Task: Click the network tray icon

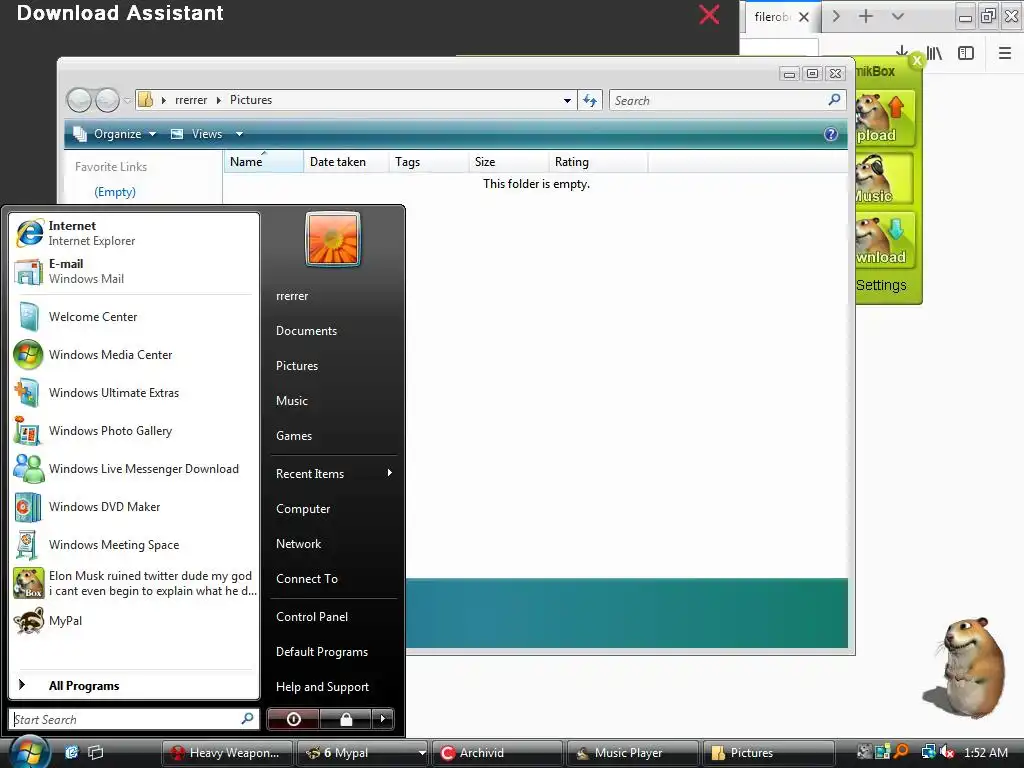Action: coord(928,752)
